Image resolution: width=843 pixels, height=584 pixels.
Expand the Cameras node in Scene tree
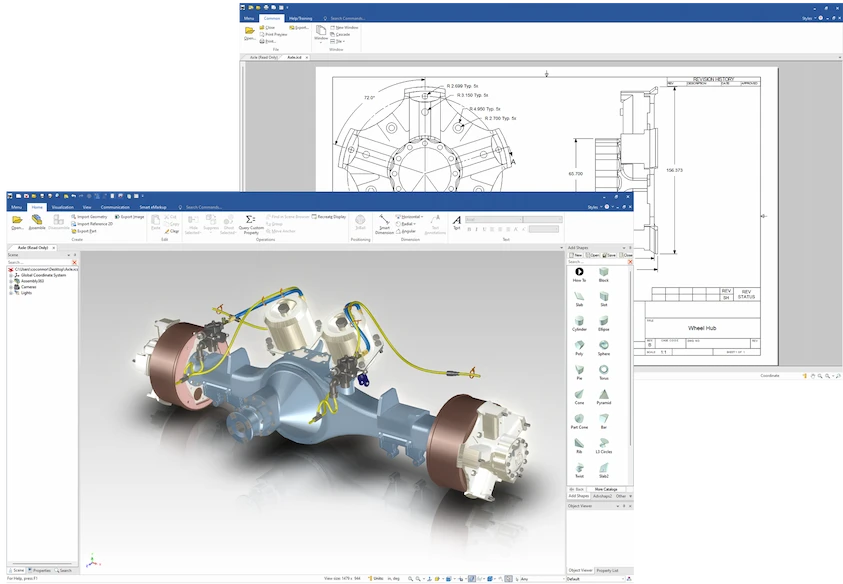(x=11, y=287)
